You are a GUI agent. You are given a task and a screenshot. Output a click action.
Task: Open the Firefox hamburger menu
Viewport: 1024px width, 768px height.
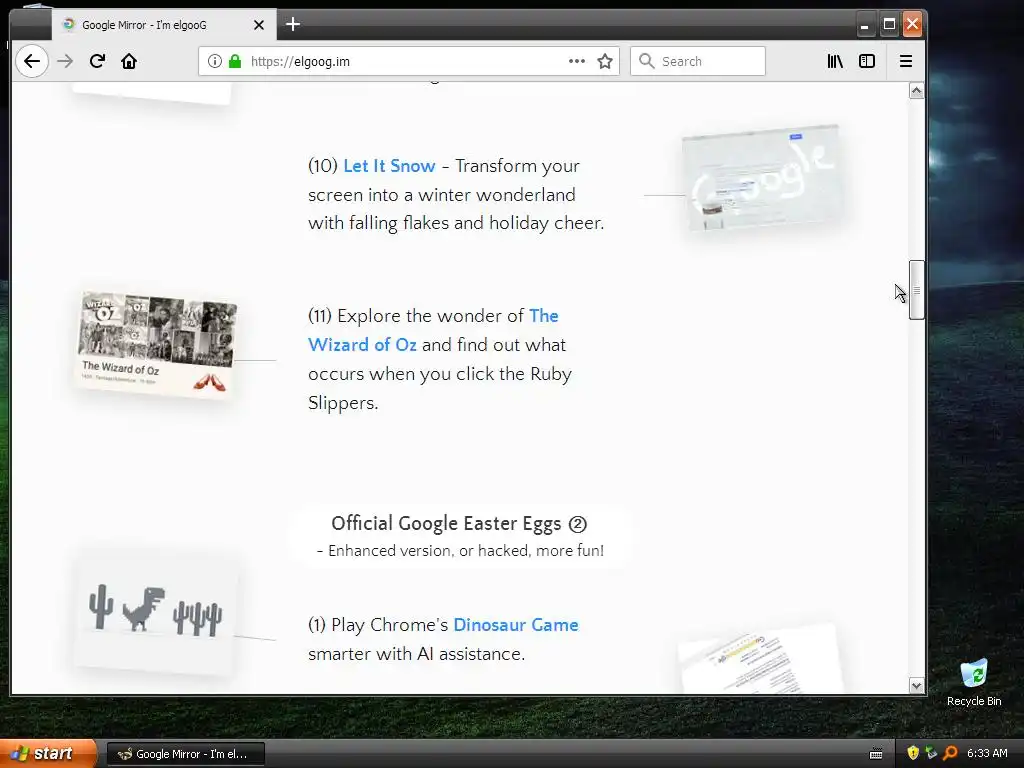(906, 61)
